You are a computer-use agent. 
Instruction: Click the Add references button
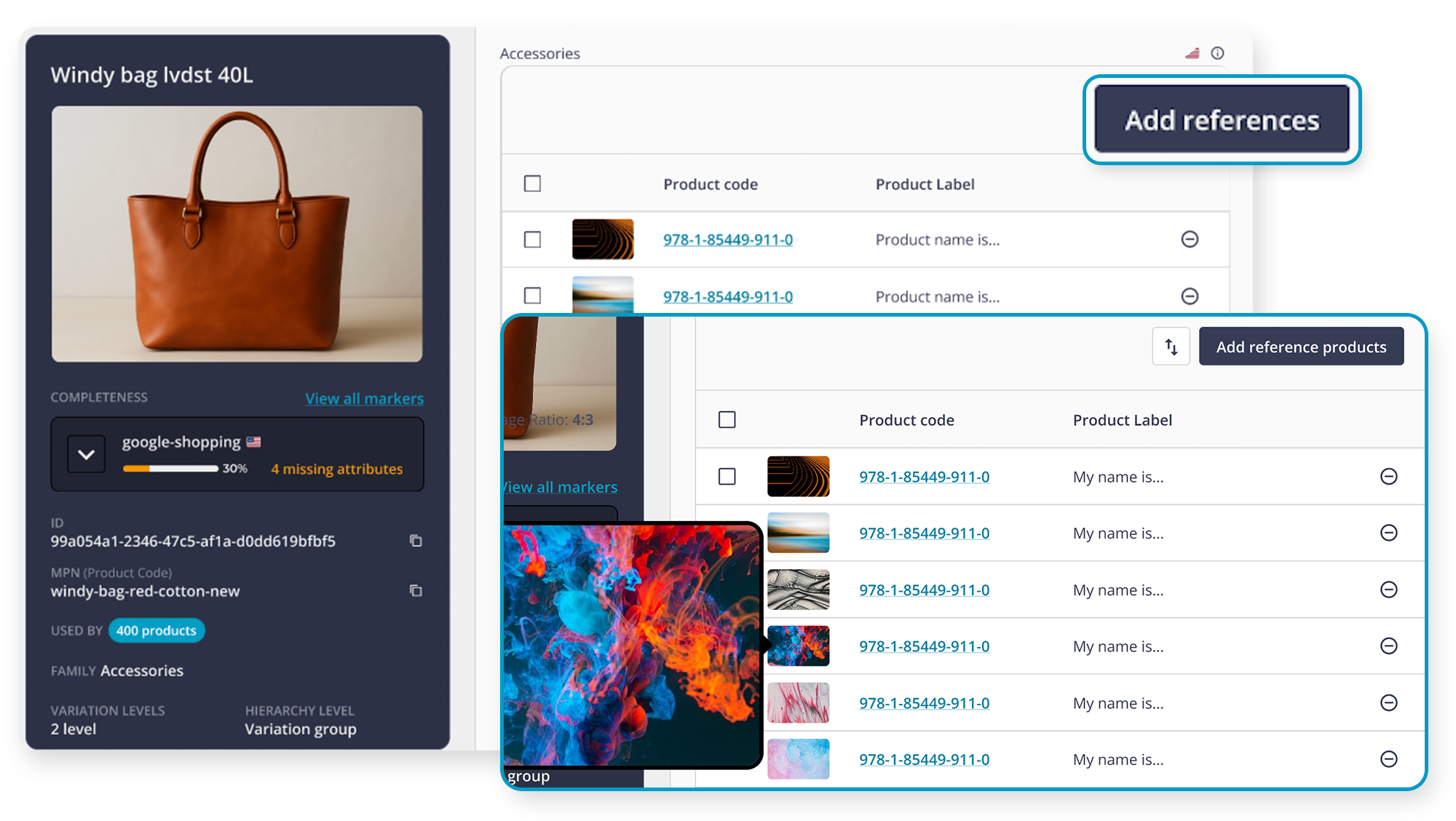click(x=1222, y=120)
